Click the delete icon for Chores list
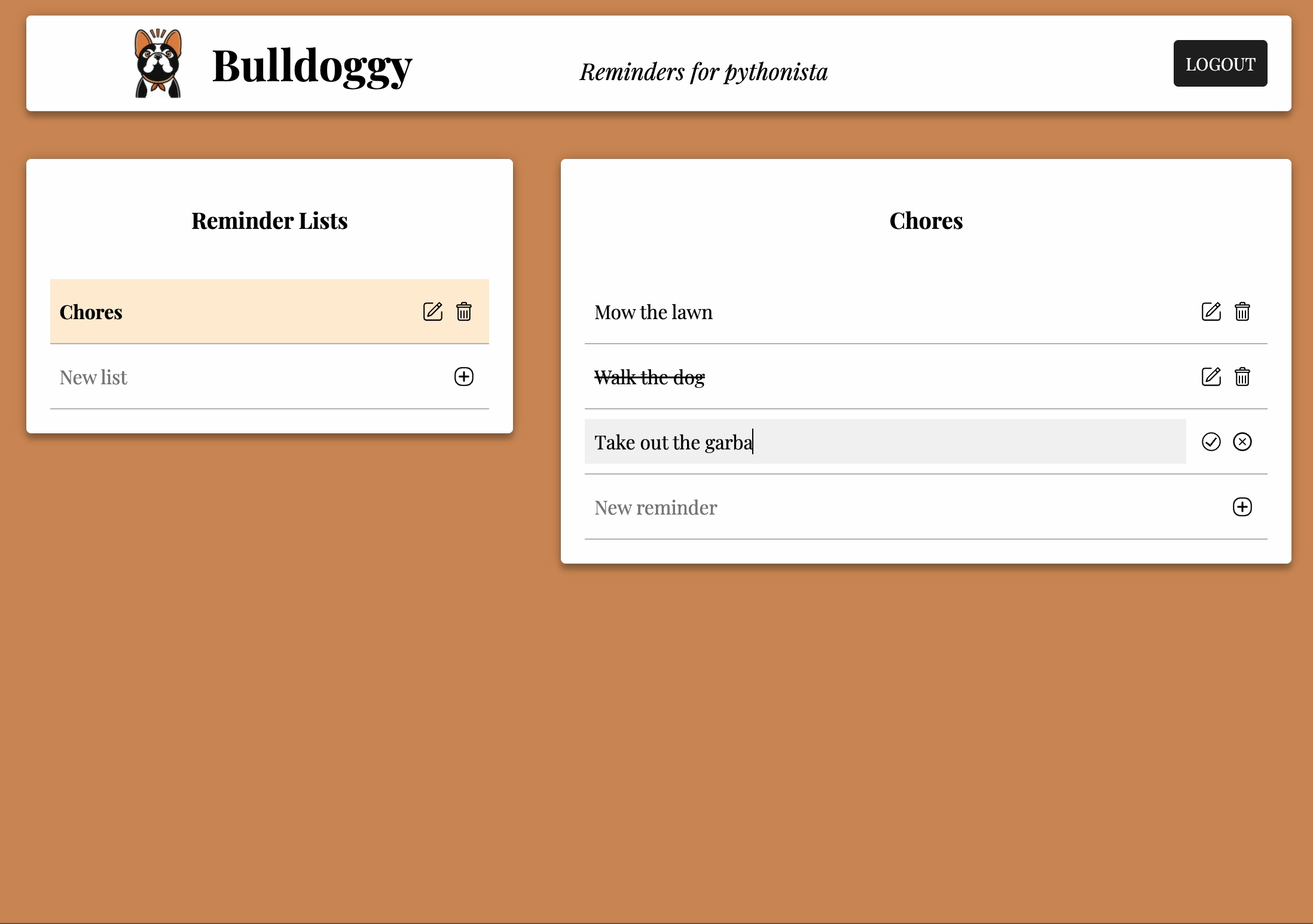The image size is (1313, 924). (464, 311)
